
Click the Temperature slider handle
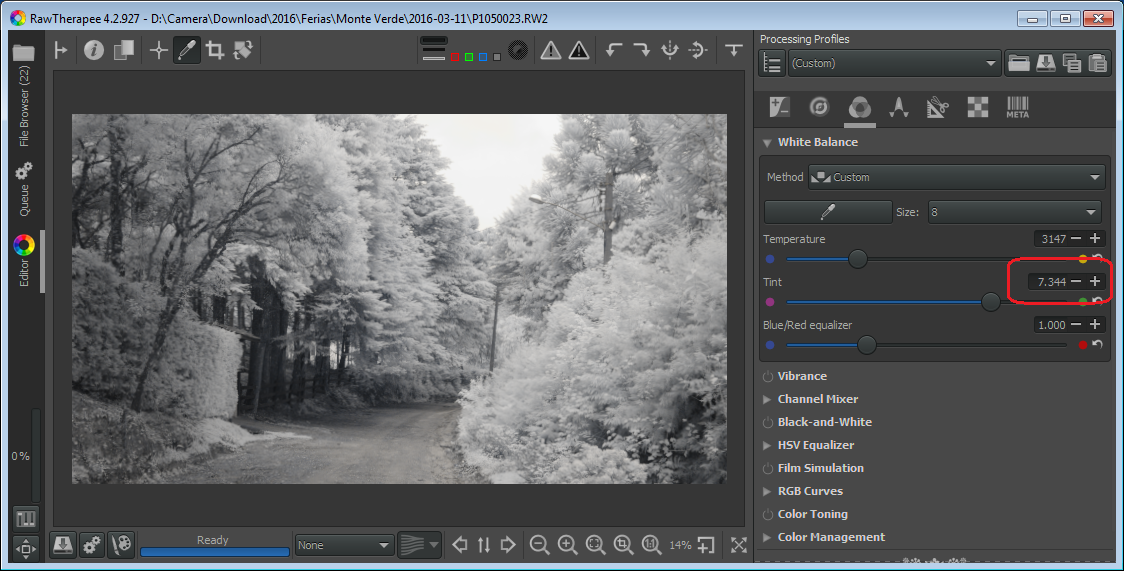point(857,259)
